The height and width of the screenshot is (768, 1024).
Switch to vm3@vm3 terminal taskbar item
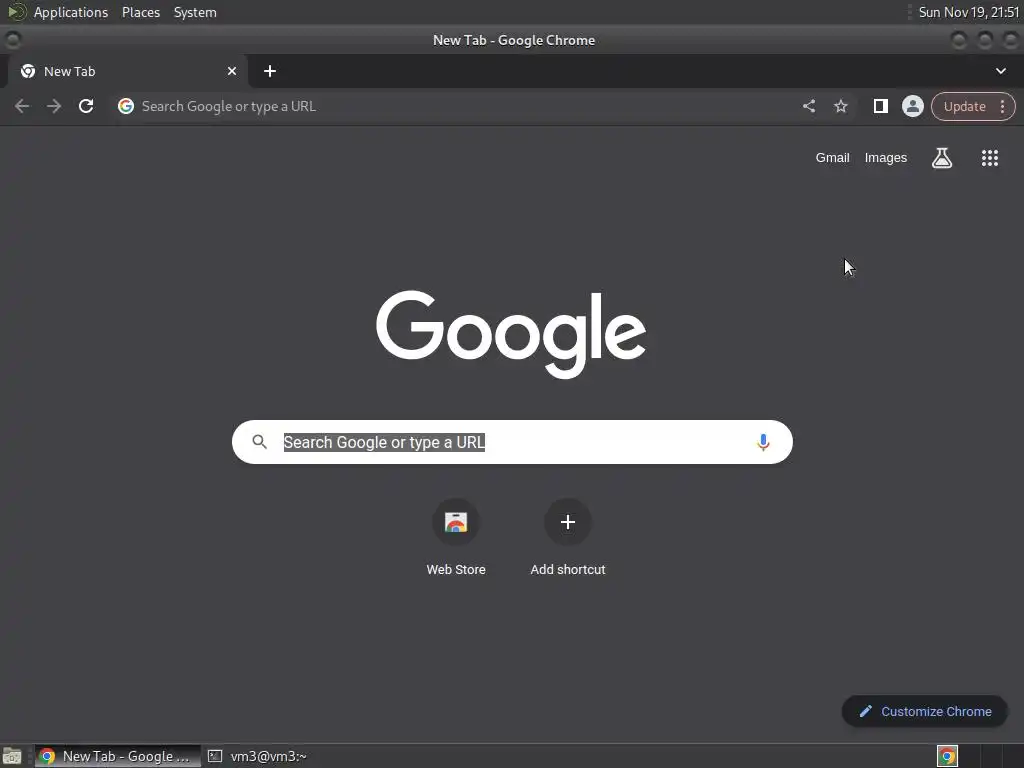click(x=257, y=756)
